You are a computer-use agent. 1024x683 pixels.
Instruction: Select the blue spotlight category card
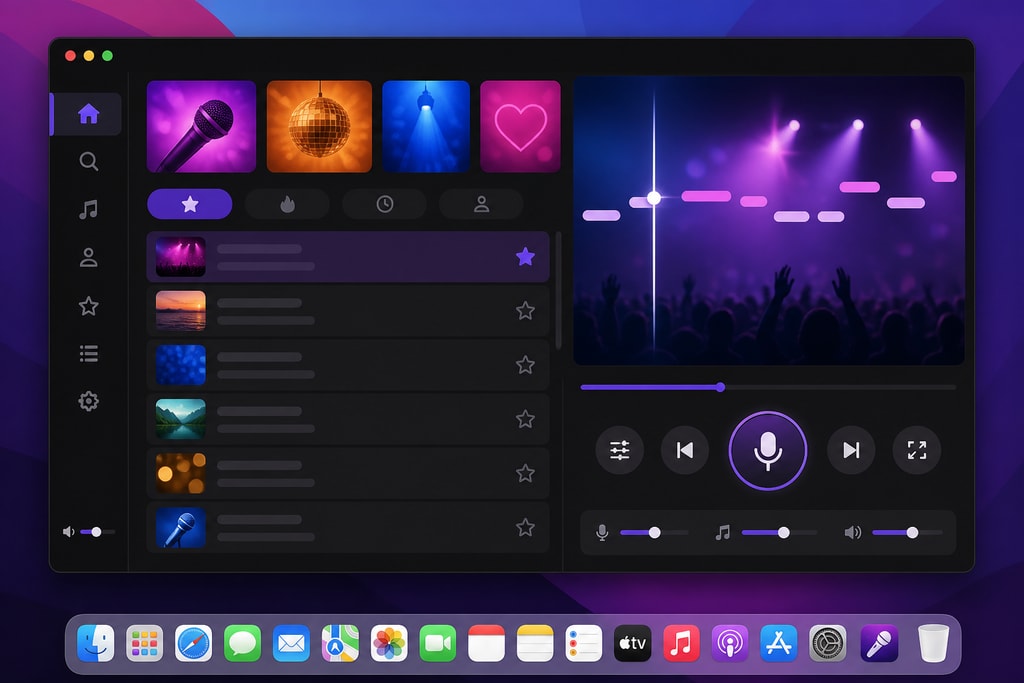426,127
